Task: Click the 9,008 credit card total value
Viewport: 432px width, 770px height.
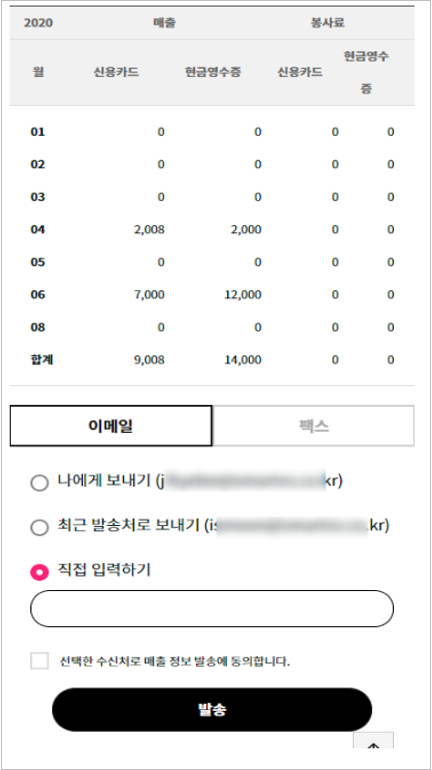Action: (149, 360)
